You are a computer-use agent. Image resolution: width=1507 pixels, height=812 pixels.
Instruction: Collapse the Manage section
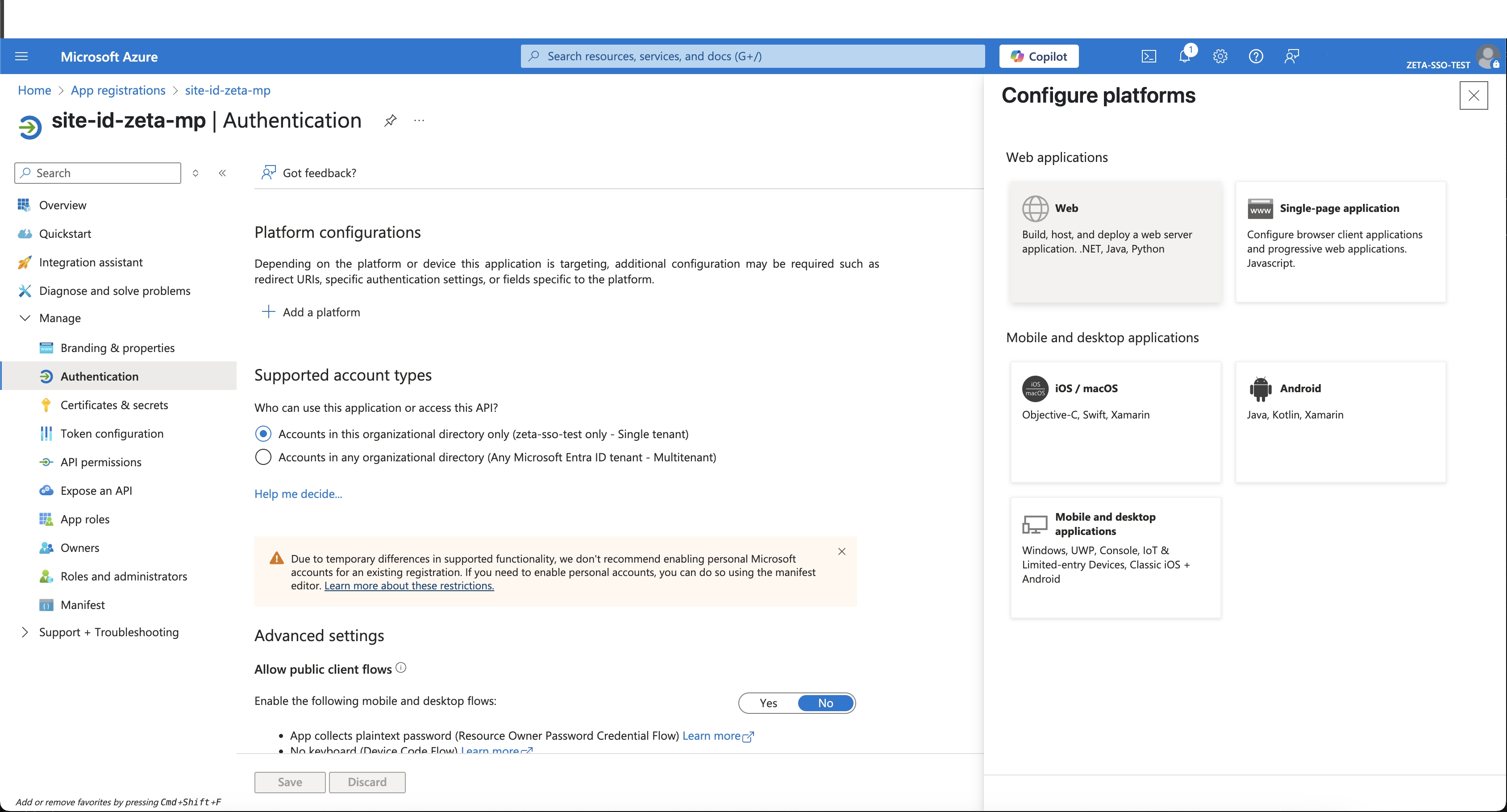(25, 318)
